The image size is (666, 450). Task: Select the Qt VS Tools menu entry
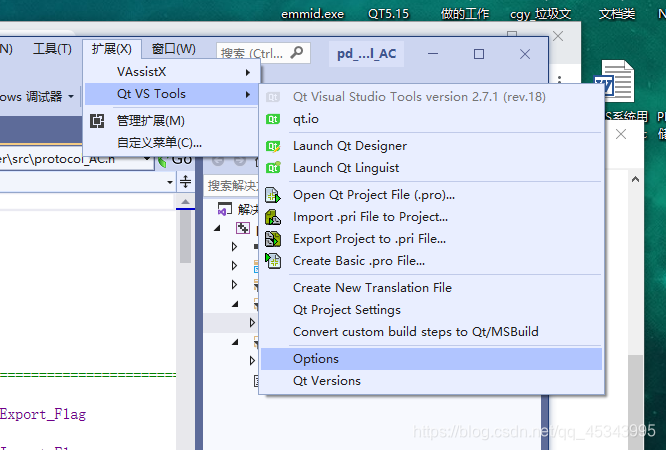[172, 94]
